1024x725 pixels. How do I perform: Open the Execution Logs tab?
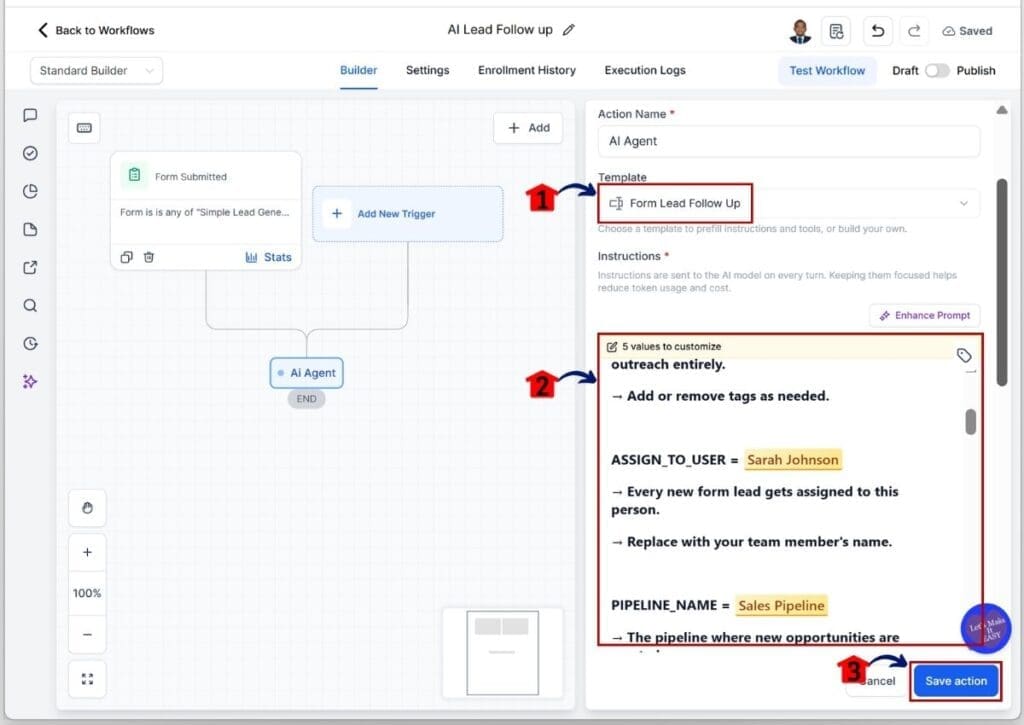click(643, 71)
